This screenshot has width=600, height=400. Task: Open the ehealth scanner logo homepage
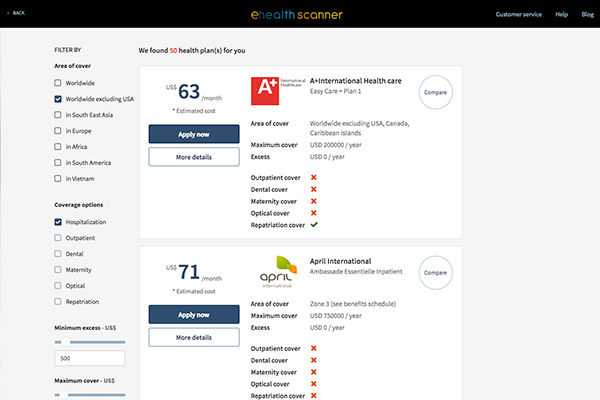click(x=297, y=15)
